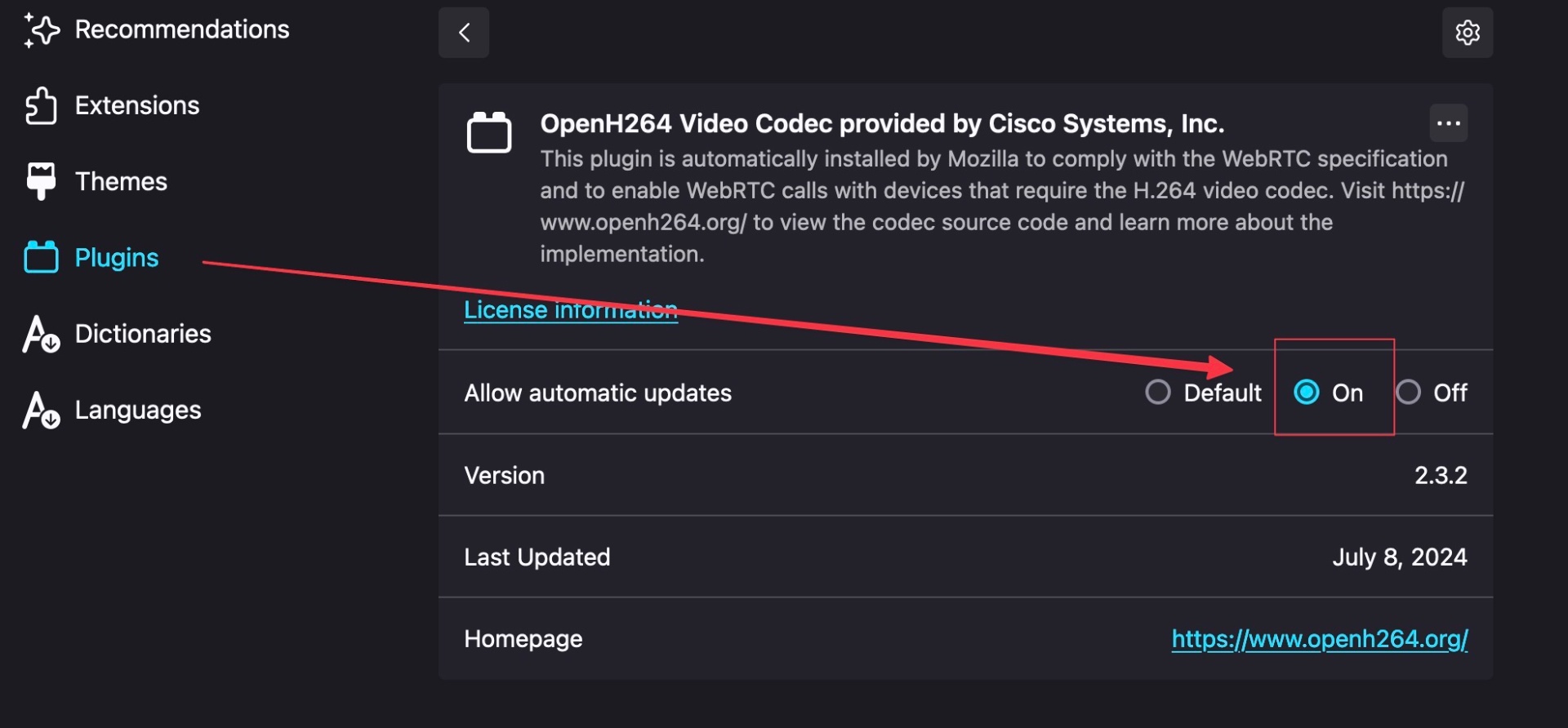Go back using the arrow button
This screenshot has height=728, width=1568.
[464, 33]
